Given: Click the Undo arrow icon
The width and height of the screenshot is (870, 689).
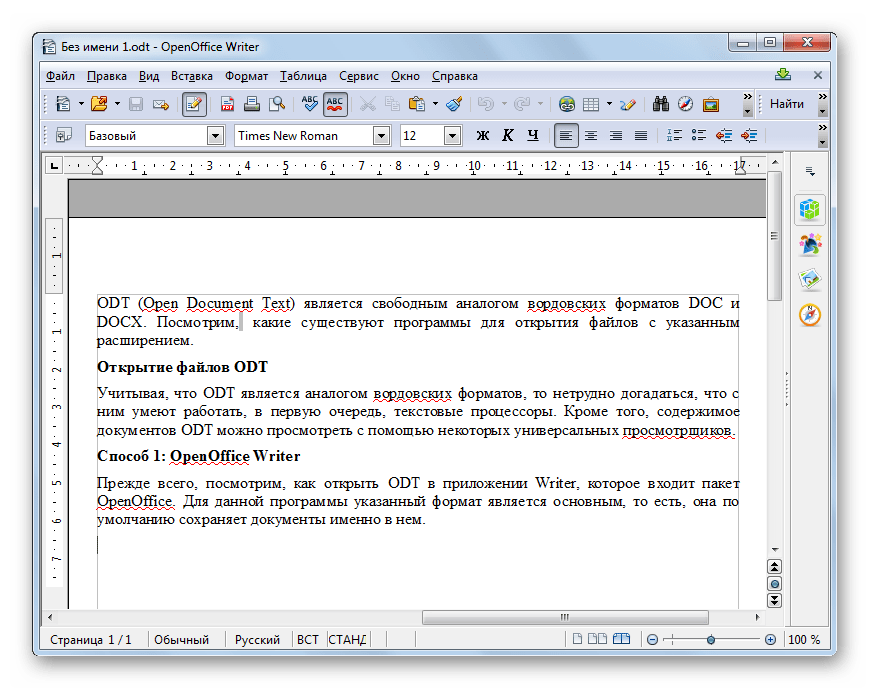Looking at the screenshot, I should (x=485, y=104).
